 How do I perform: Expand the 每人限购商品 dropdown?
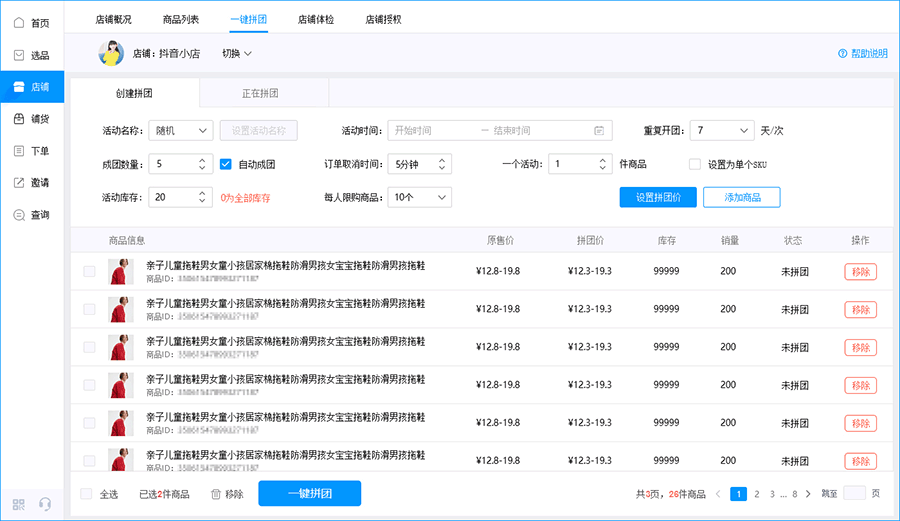(419, 197)
